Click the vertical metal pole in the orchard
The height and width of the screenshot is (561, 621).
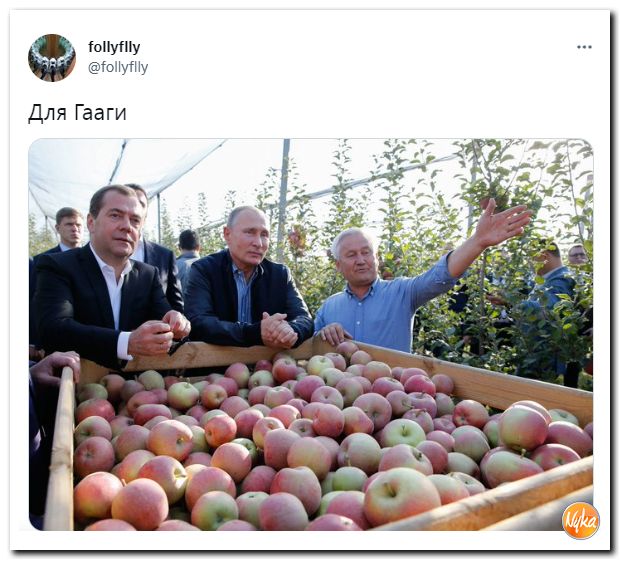tap(284, 194)
